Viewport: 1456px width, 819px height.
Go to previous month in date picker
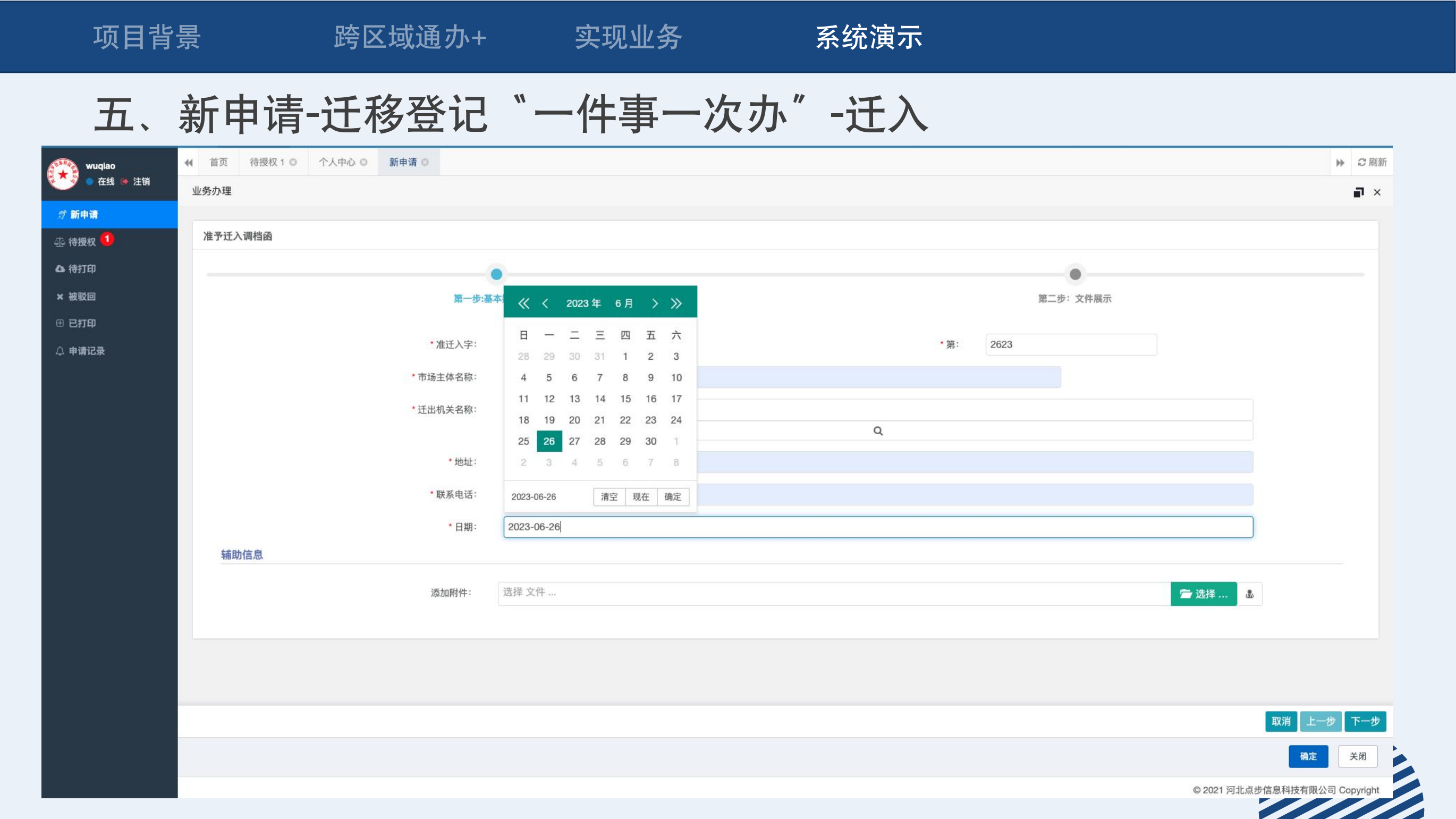(x=545, y=303)
